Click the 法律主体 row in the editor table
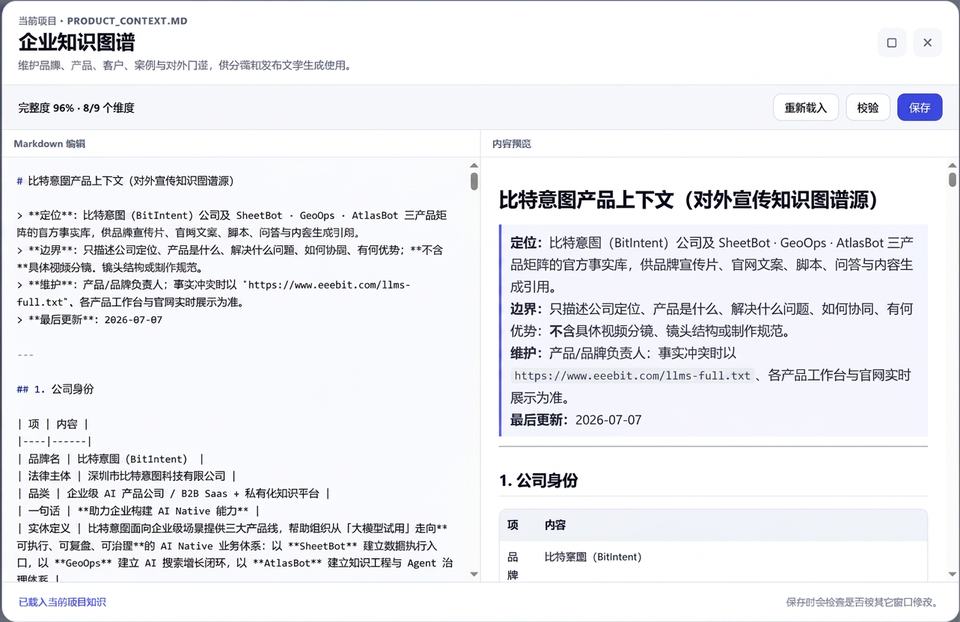The width and height of the screenshot is (960, 622). 126,476
